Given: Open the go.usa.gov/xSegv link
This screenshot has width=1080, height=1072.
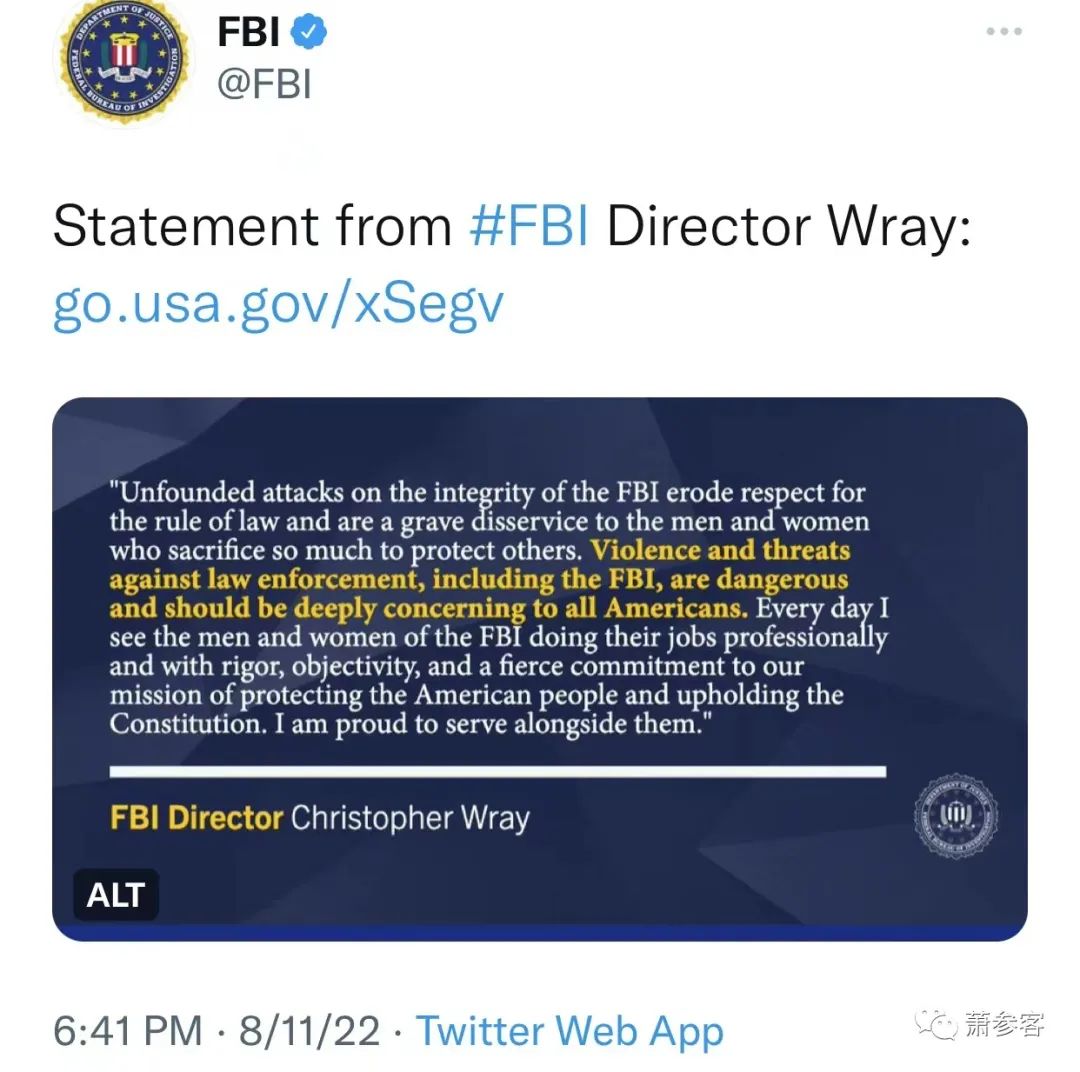Looking at the screenshot, I should point(278,302).
